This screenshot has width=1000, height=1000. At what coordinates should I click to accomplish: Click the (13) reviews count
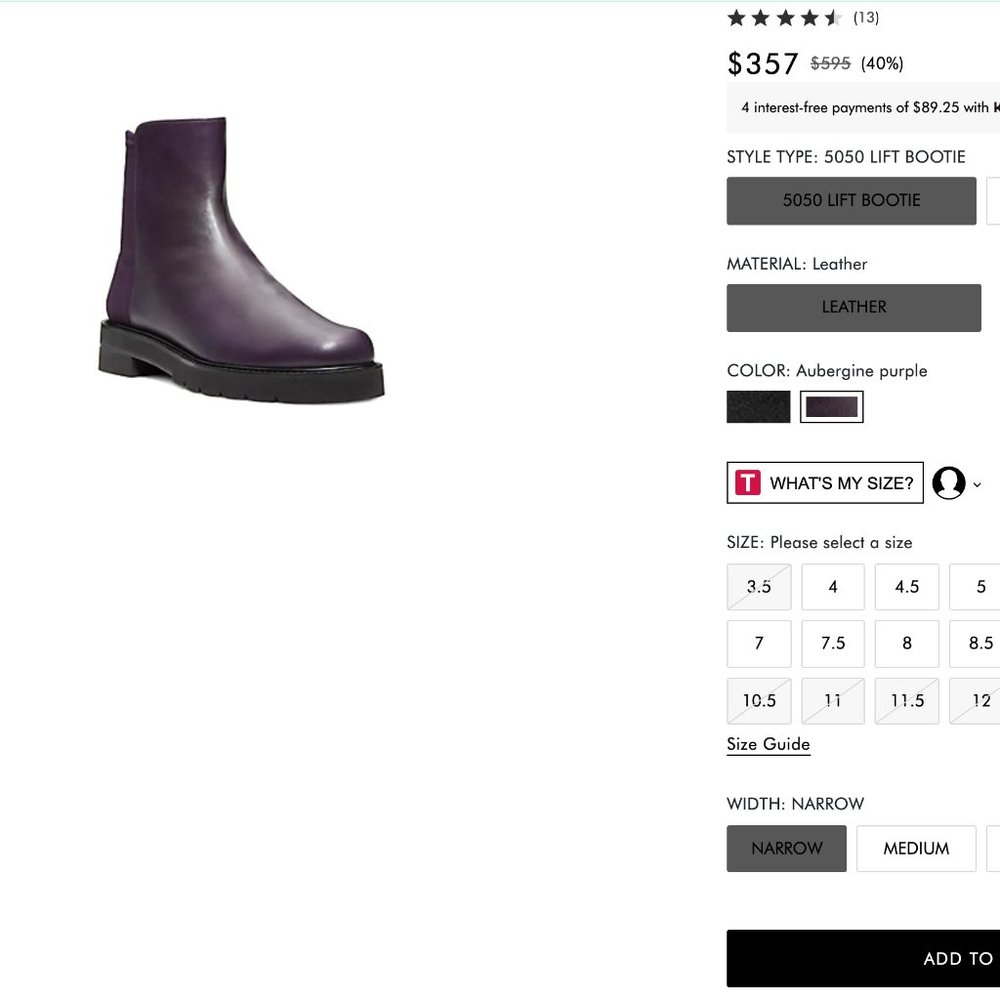coord(867,17)
